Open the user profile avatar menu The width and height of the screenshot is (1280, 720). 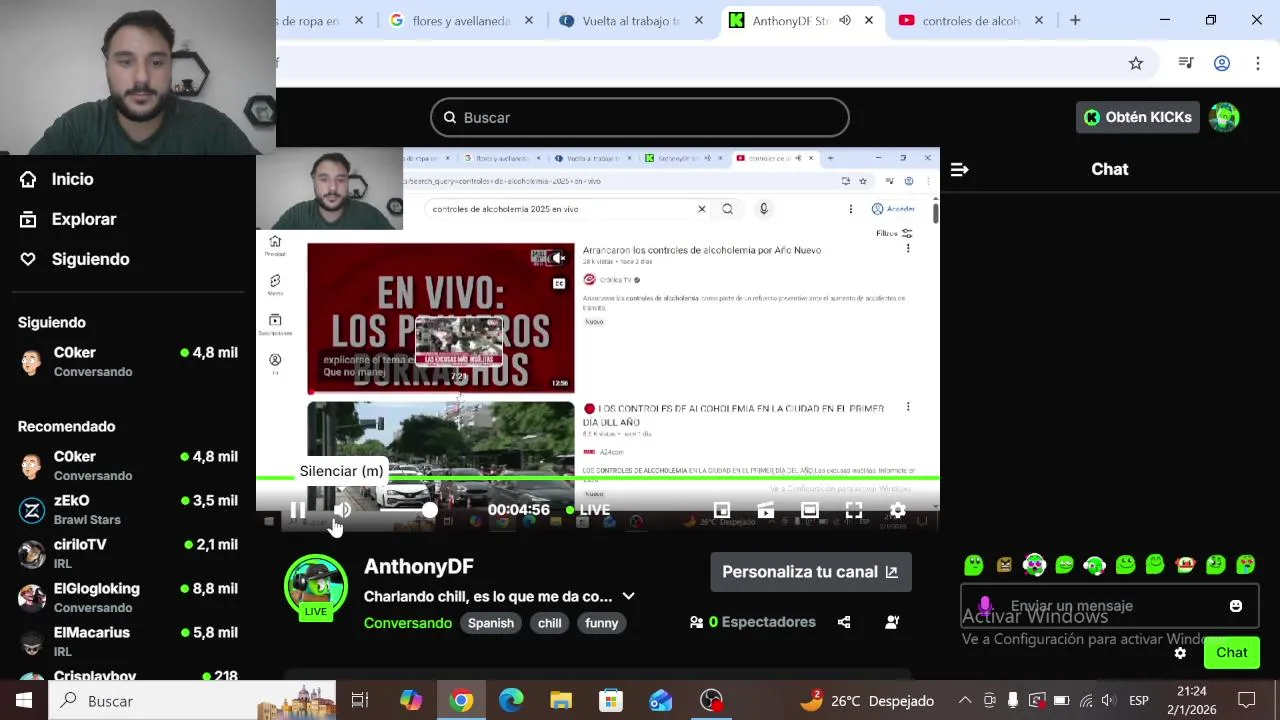pyautogui.click(x=1224, y=117)
